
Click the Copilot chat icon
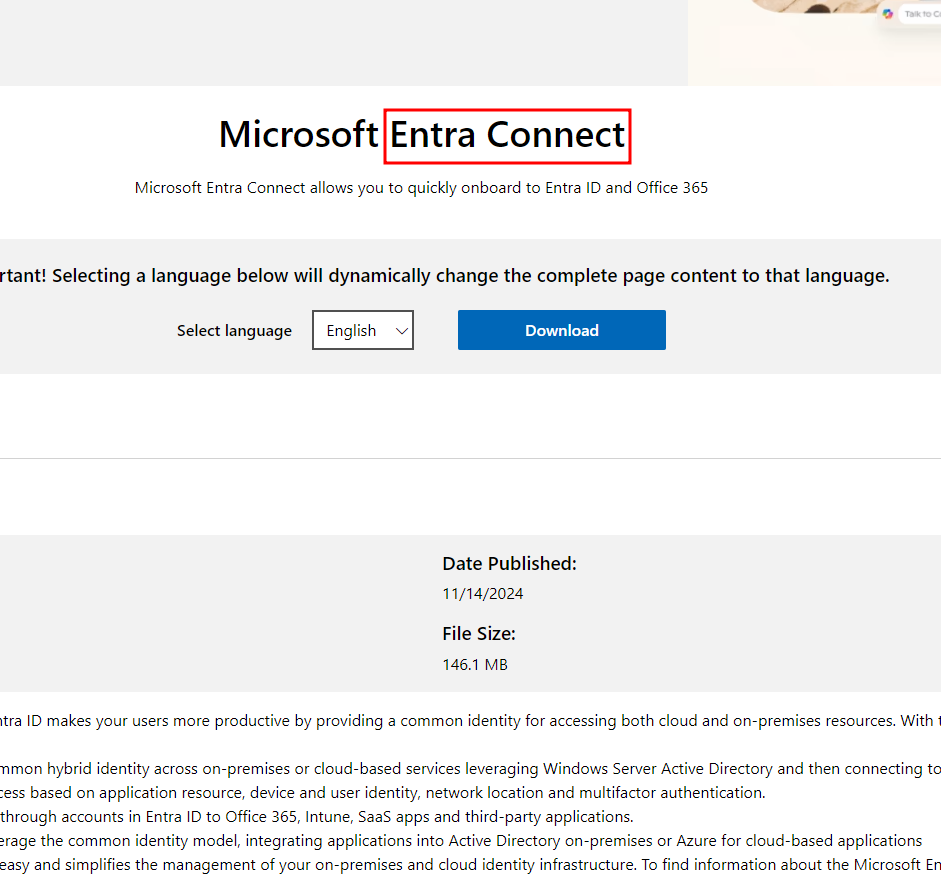[x=888, y=14]
